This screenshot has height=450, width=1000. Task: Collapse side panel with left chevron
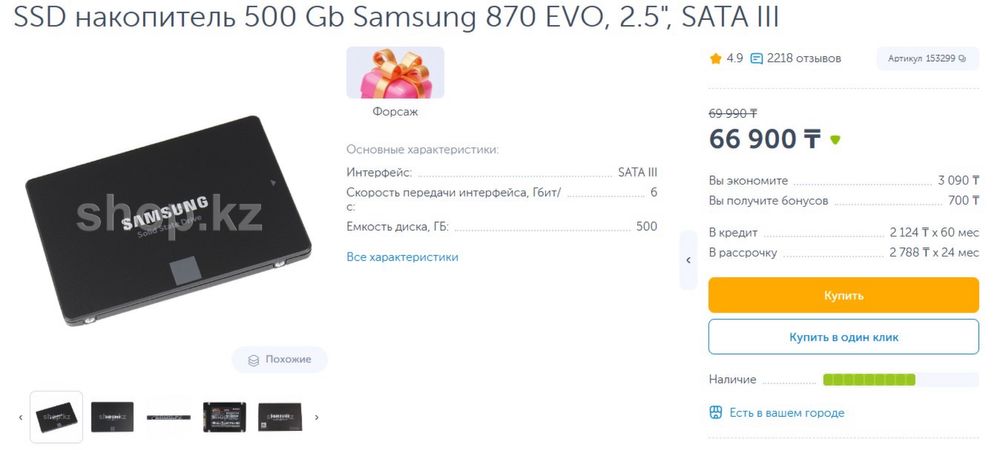(688, 260)
